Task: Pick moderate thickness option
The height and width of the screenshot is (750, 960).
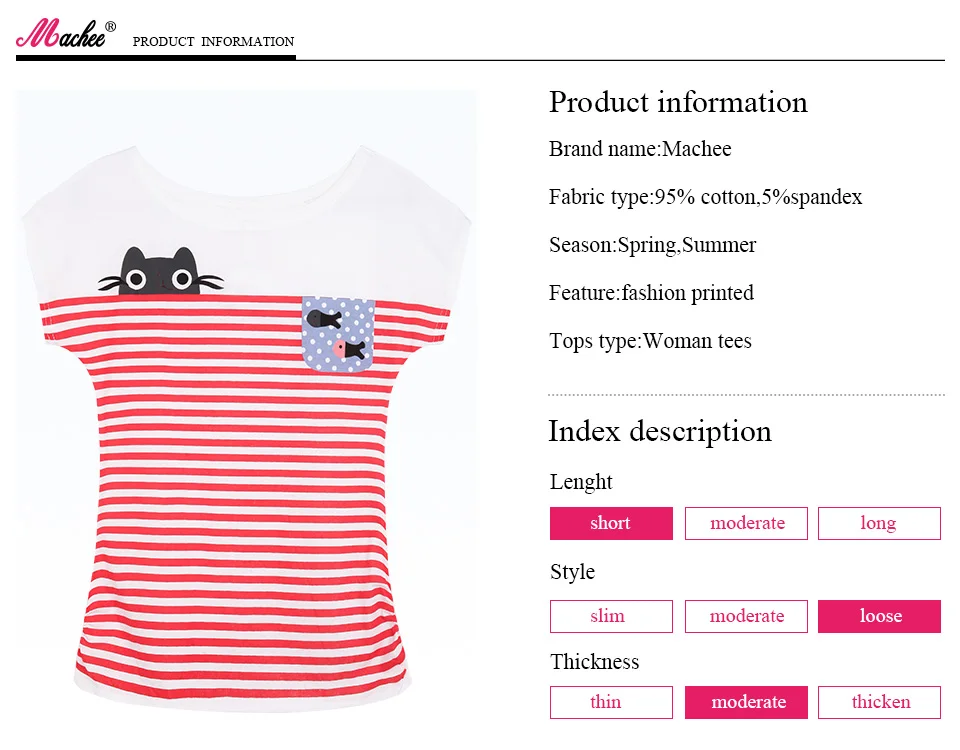Action: [x=746, y=702]
